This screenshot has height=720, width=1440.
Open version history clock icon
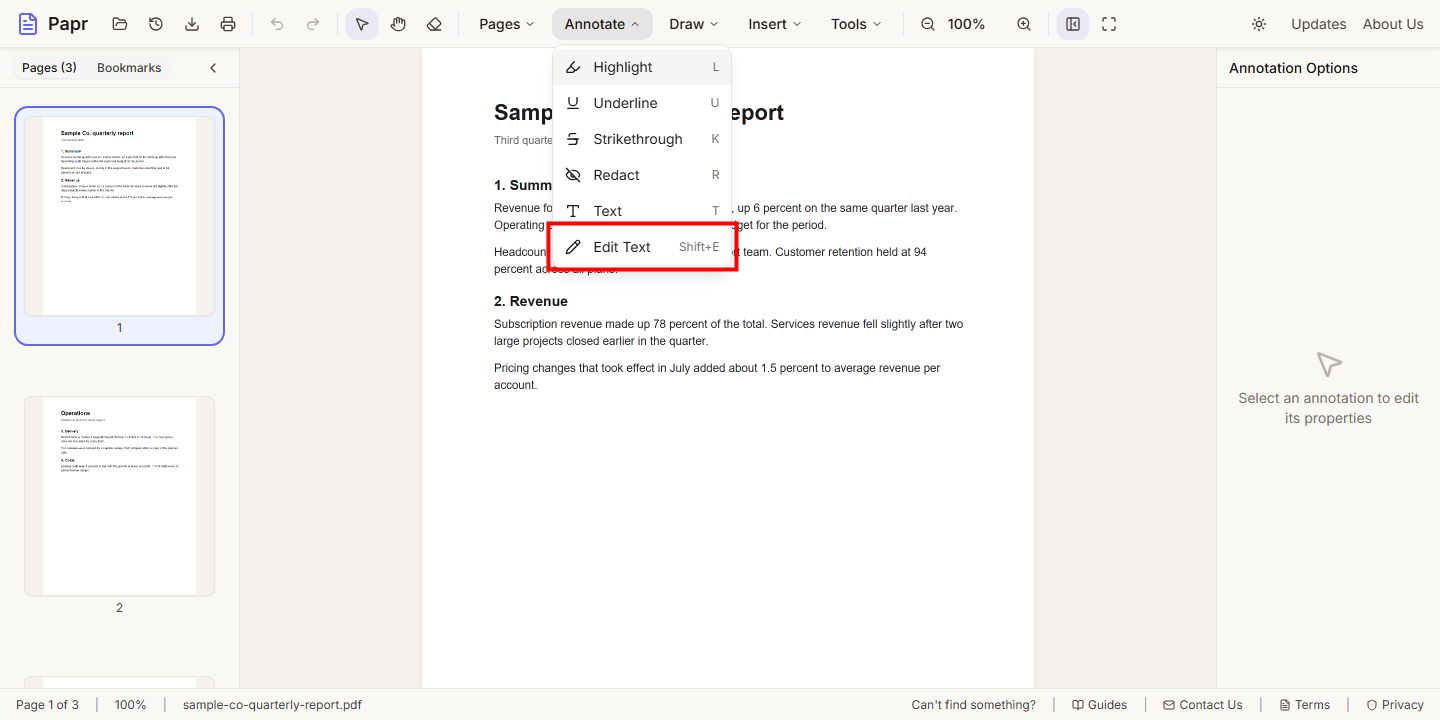tap(156, 24)
